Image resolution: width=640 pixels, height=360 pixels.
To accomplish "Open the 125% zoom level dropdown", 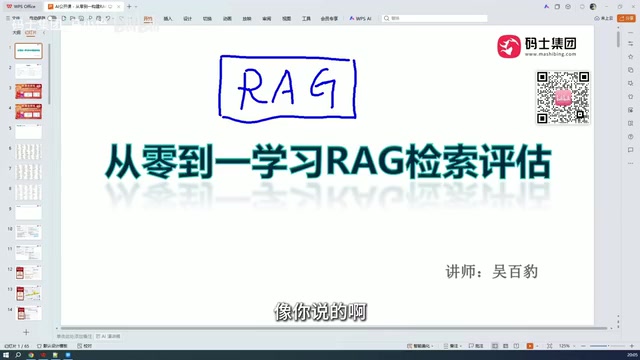I will click(x=566, y=346).
